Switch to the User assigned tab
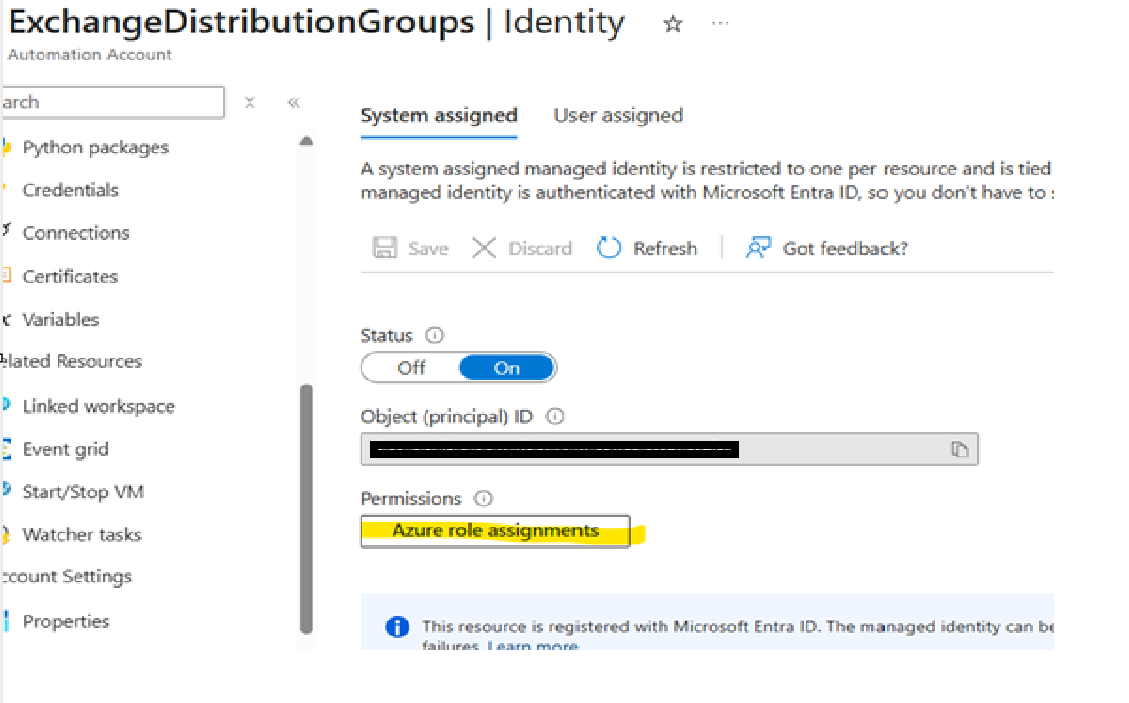Screen dimensions: 1129x703 tap(618, 115)
